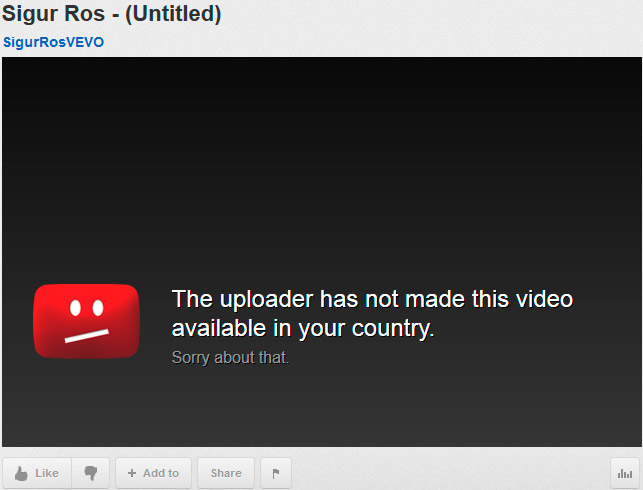Click the 'Sorry about that.' message
This screenshot has width=643, height=490.
pyautogui.click(x=230, y=358)
